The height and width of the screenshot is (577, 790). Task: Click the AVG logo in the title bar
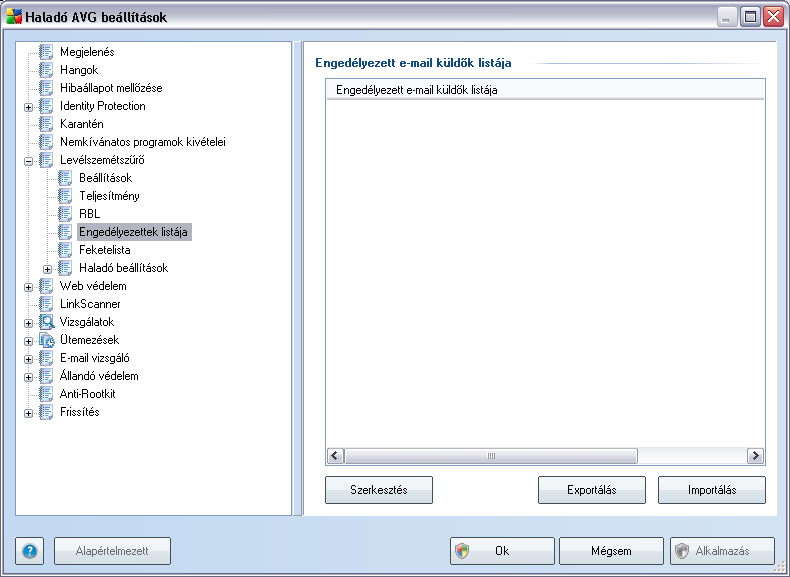coord(14,17)
